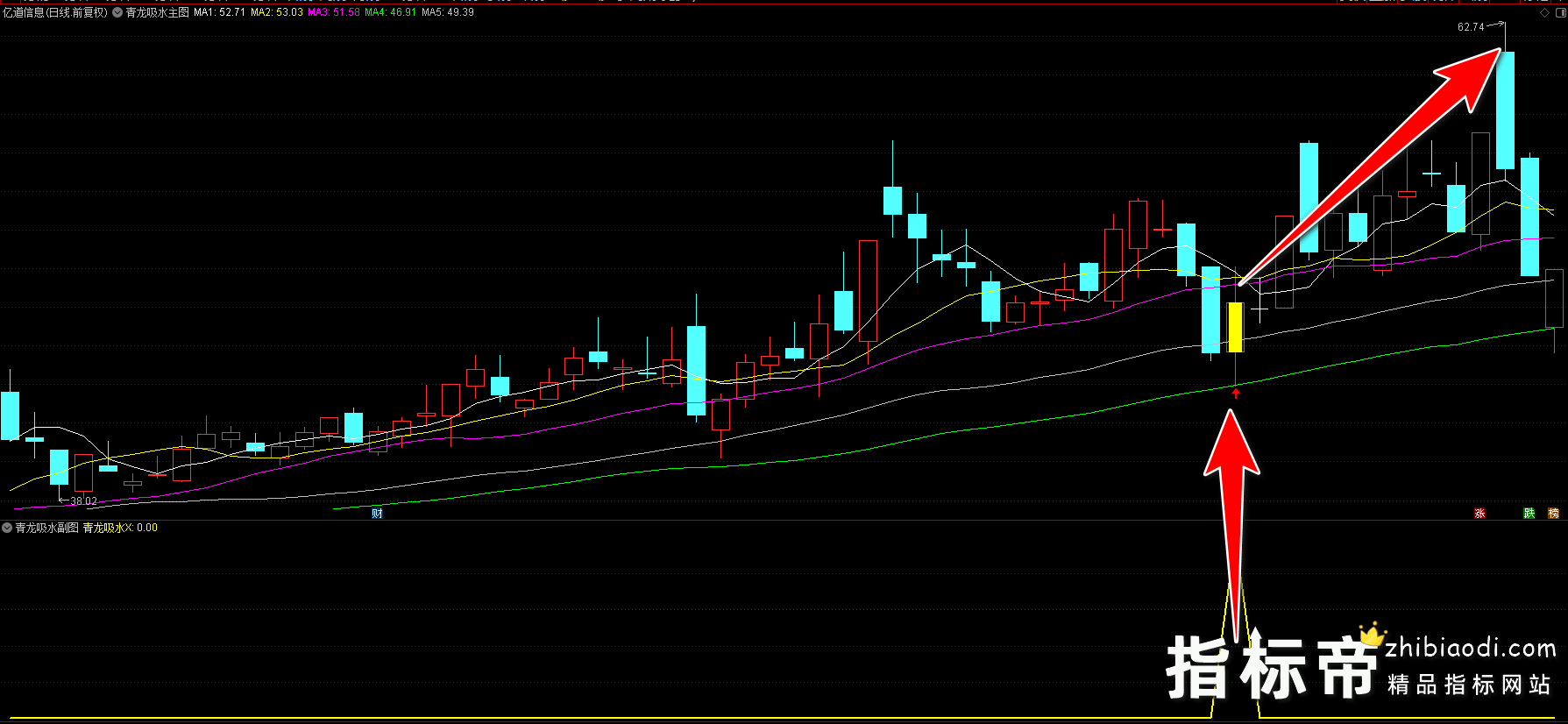Click the 38.02 low price label

coord(83,501)
